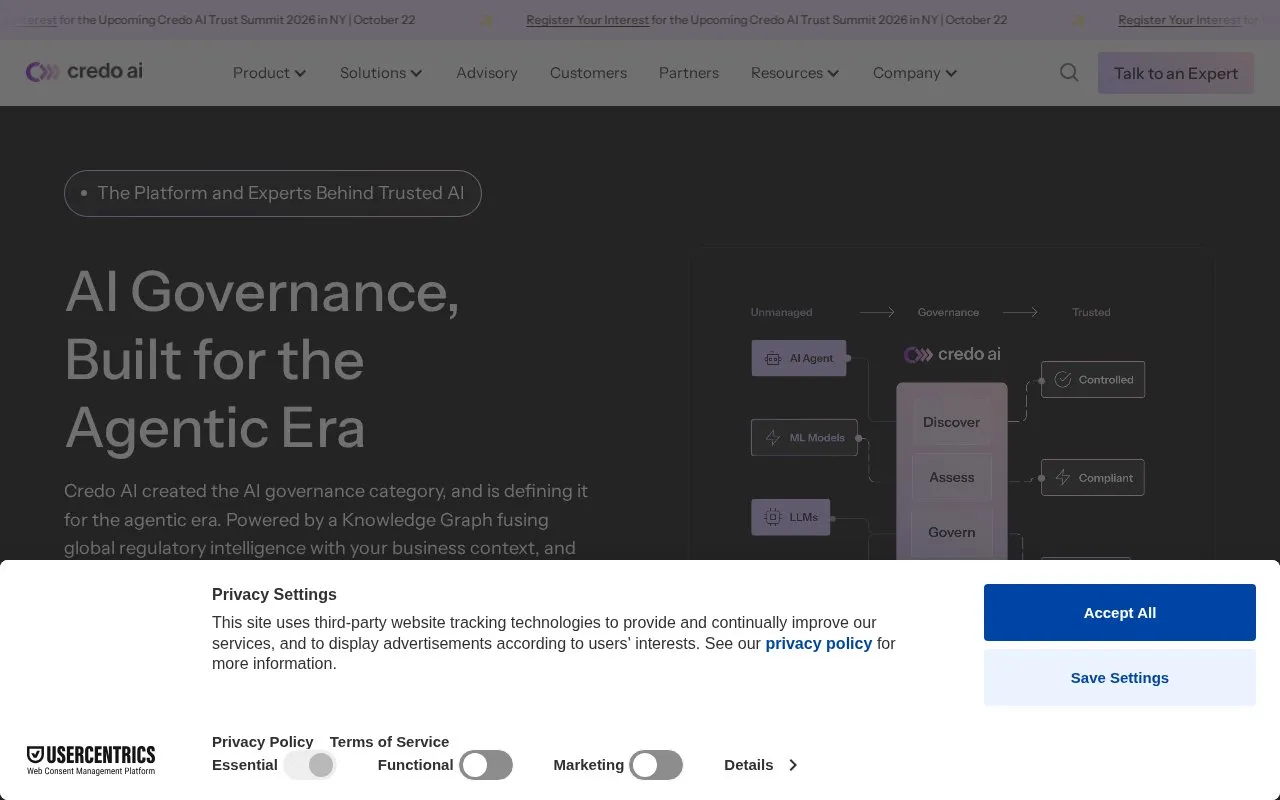This screenshot has height=800, width=1280.
Task: Click the Privacy Settings heading
Action: (274, 594)
